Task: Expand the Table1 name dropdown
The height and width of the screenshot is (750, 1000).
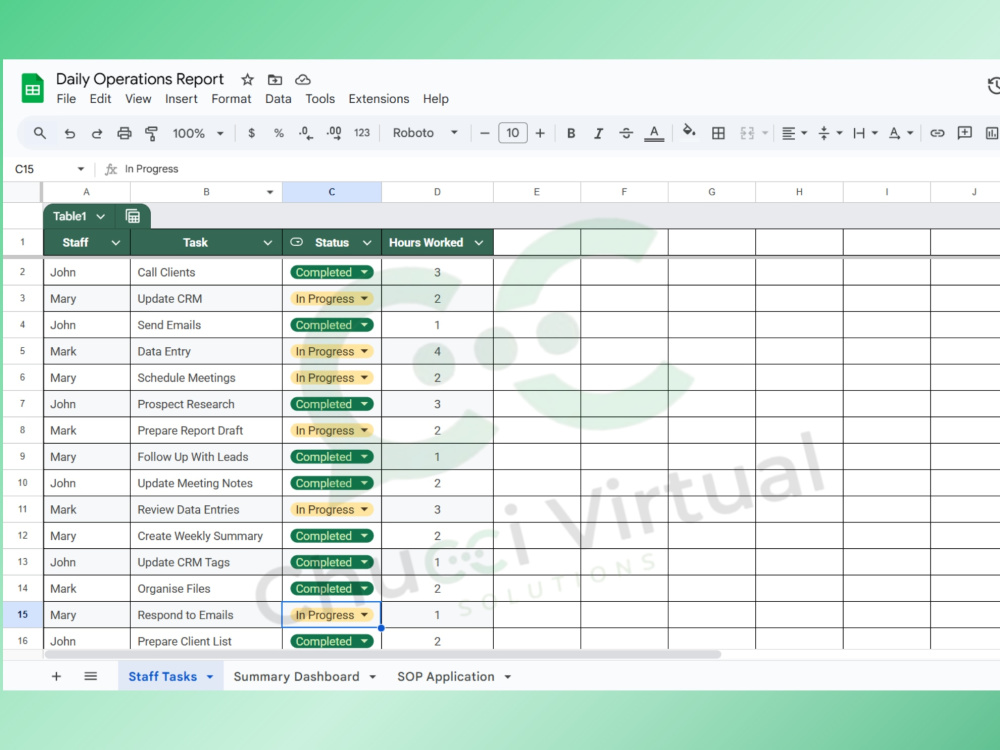Action: tap(100, 217)
